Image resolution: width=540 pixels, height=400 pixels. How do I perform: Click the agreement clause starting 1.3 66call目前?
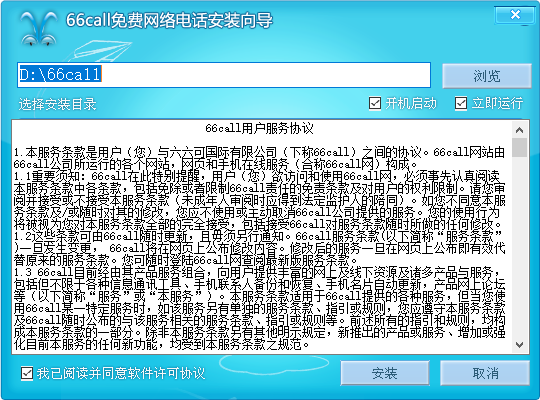(x=260, y=308)
